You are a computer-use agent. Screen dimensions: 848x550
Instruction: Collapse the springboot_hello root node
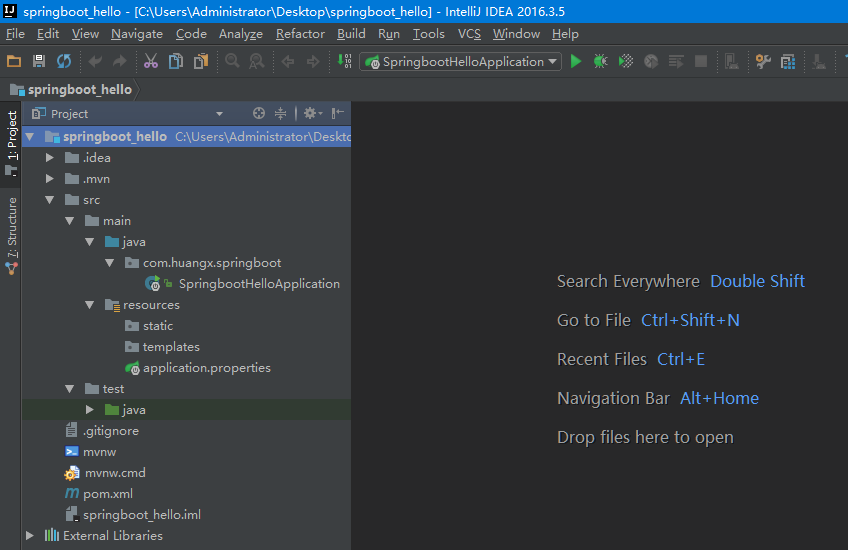(x=30, y=136)
